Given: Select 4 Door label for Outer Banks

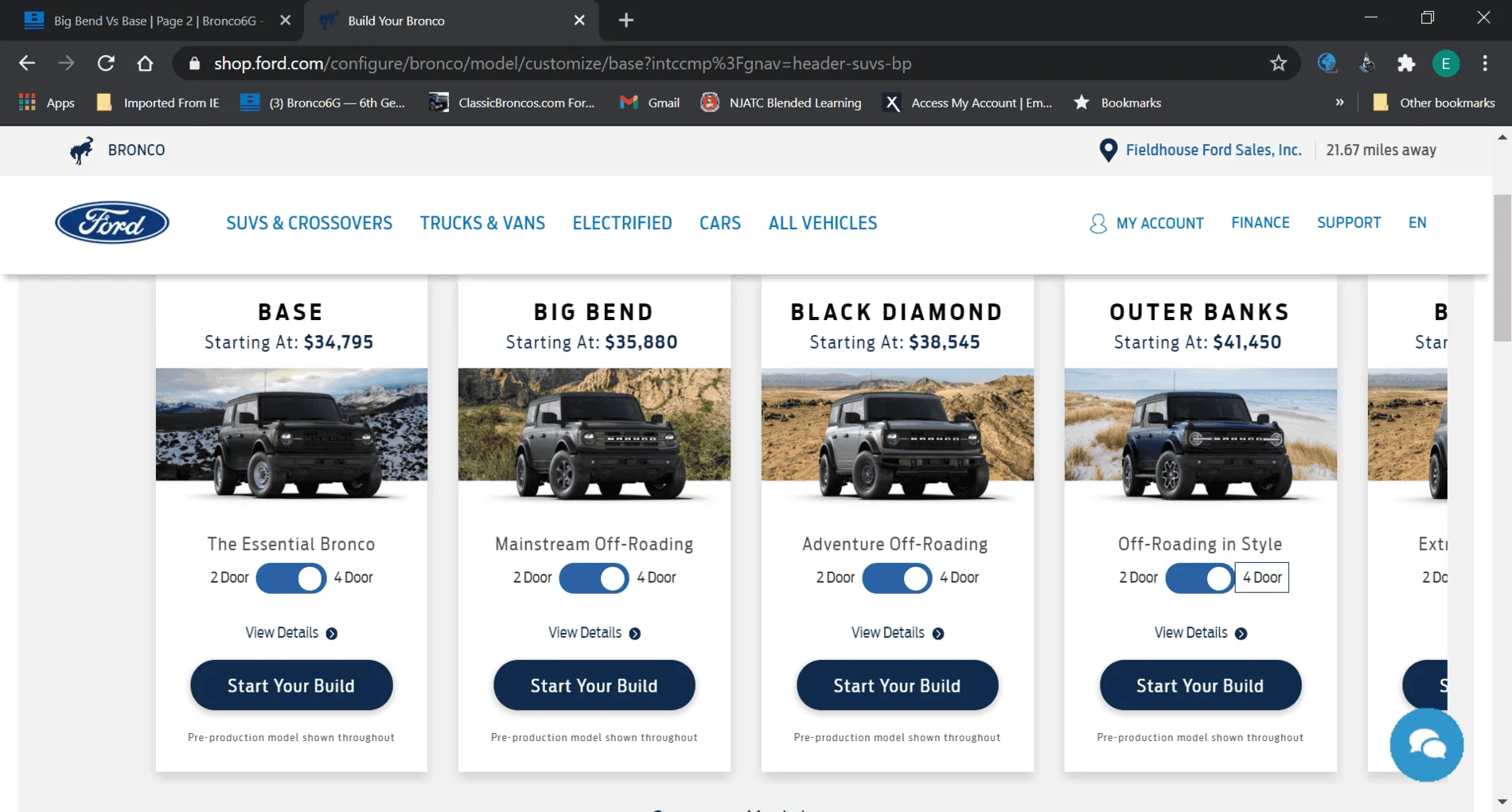Looking at the screenshot, I should (x=1262, y=578).
